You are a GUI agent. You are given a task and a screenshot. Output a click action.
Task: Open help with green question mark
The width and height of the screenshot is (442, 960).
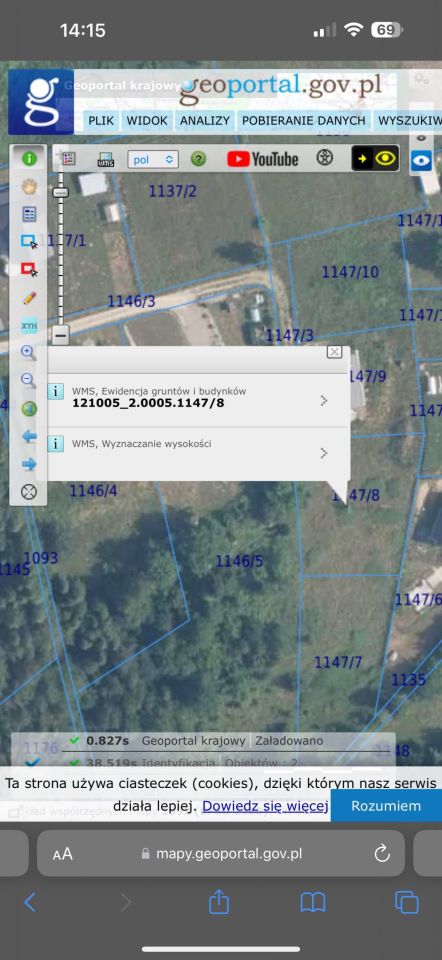[x=198, y=159]
